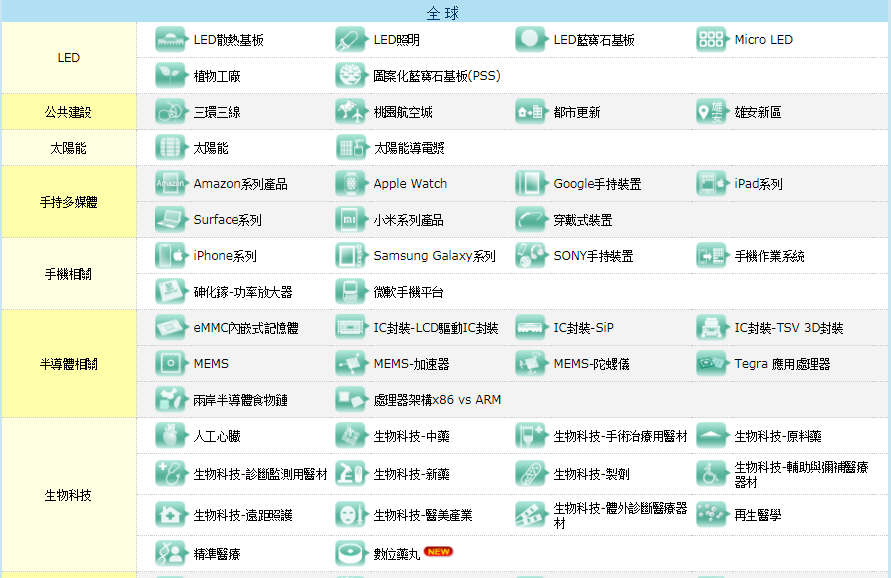Image resolution: width=891 pixels, height=578 pixels.
Task: Click the 全球 header tab
Action: tap(445, 13)
